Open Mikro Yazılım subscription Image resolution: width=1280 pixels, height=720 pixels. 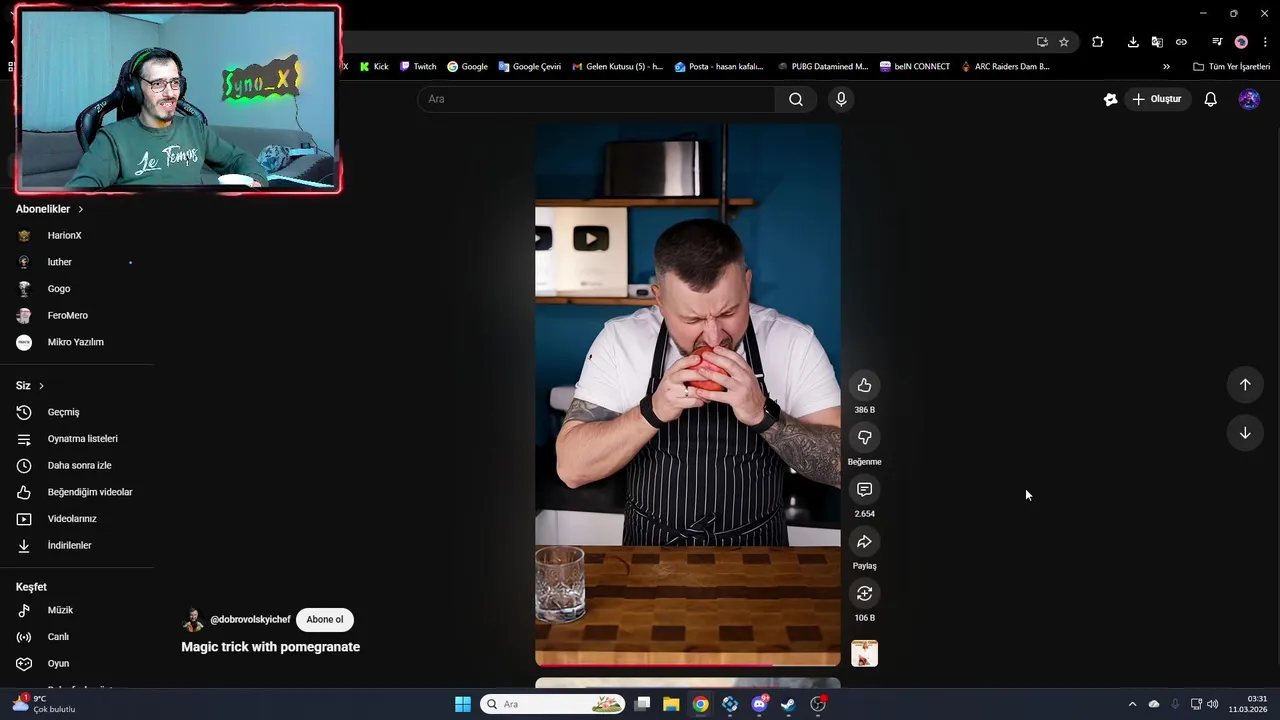[77, 342]
